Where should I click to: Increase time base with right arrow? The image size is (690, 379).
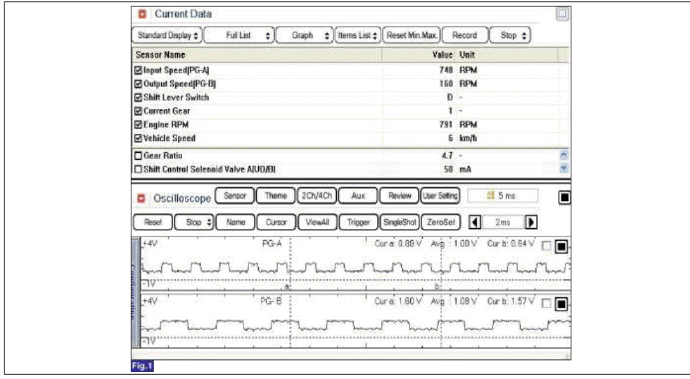[x=531, y=222]
